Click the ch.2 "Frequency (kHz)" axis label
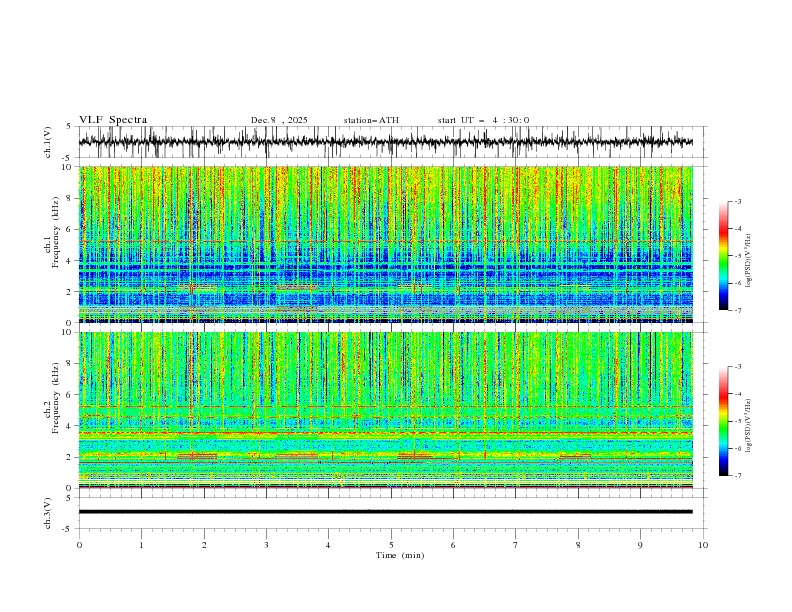792x612 pixels. [56, 398]
